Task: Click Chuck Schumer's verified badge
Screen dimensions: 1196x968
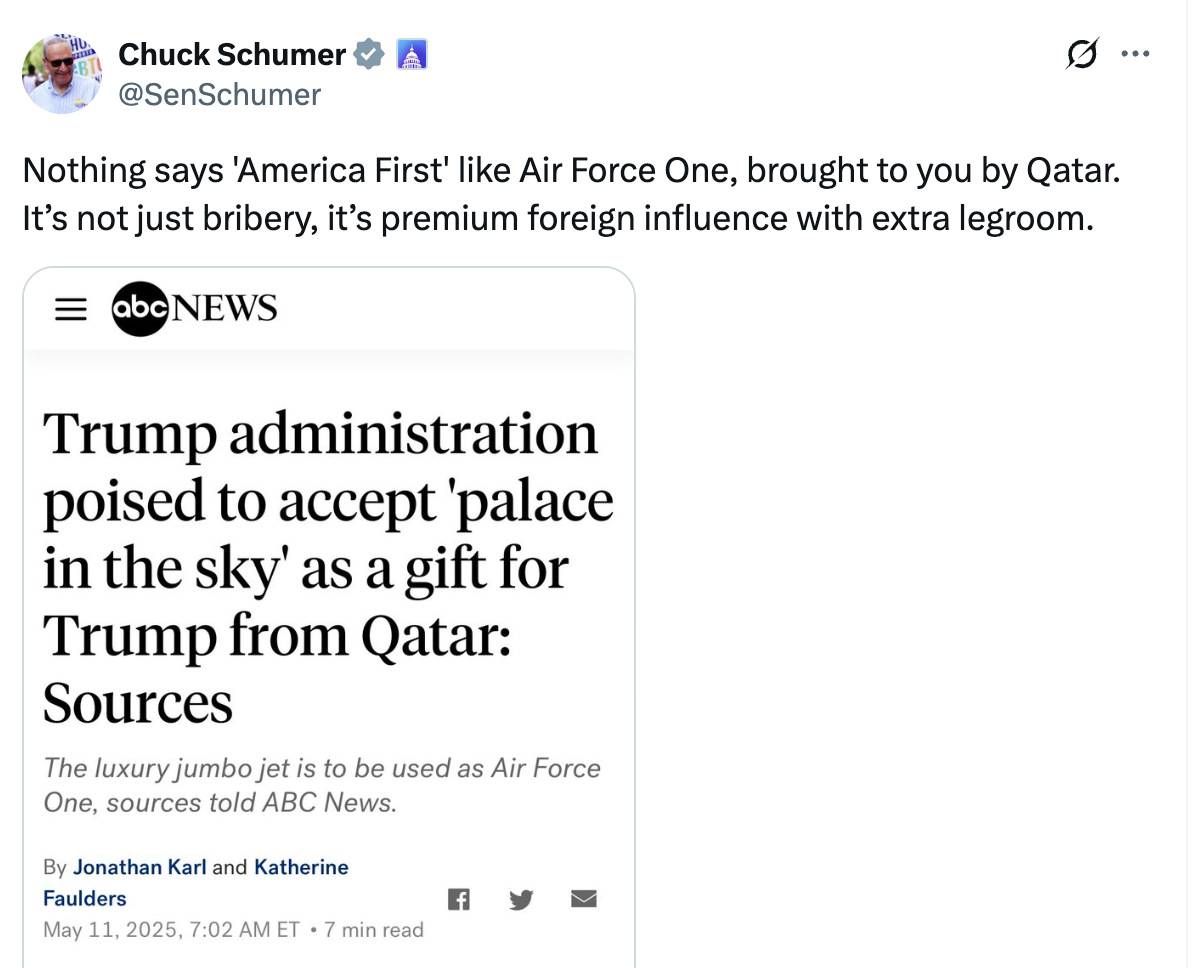Action: [369, 54]
